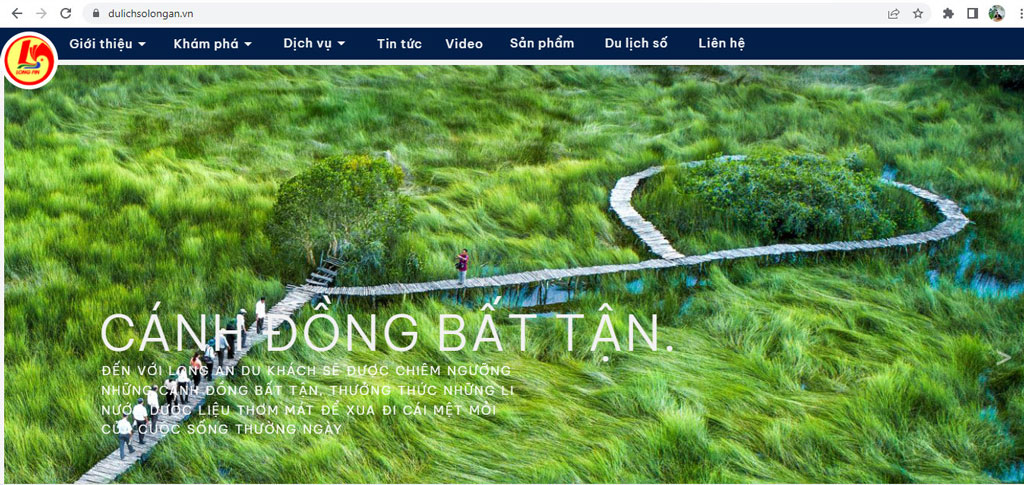
Task: Advance the banner with the next slide arrow
Action: [1004, 357]
